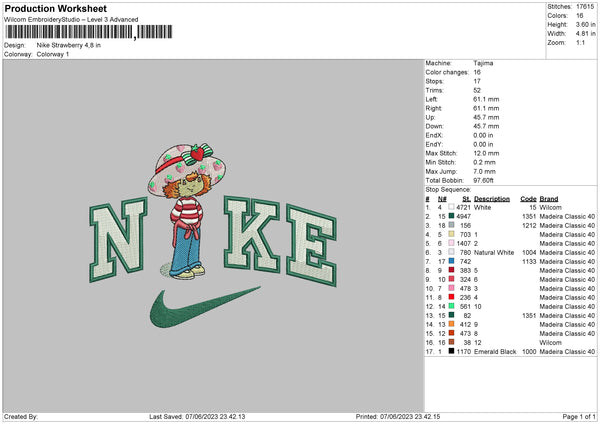Click the Stops value '17'
600x424 pixels.
coord(477,81)
